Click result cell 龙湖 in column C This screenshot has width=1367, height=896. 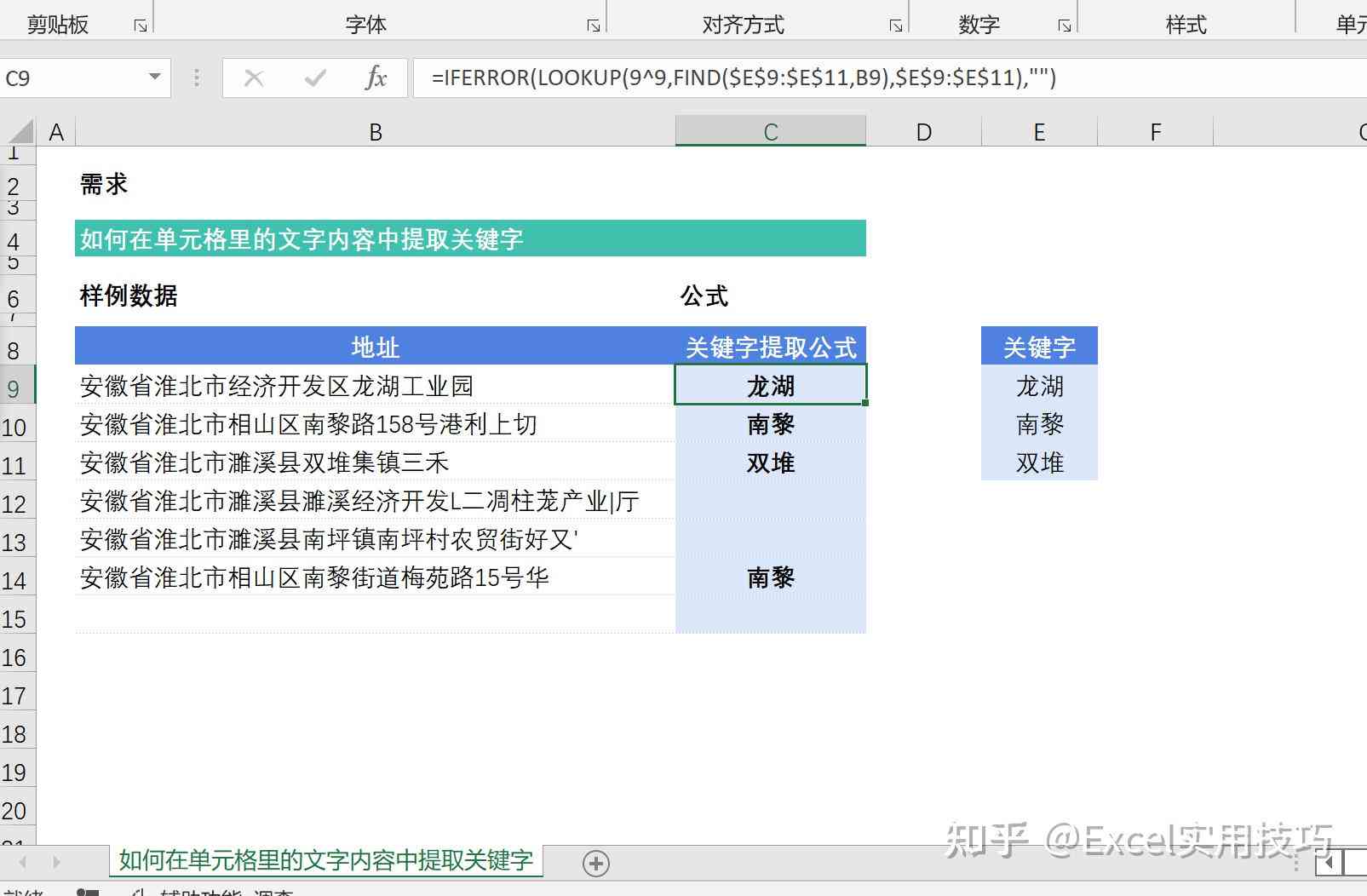pos(771,386)
